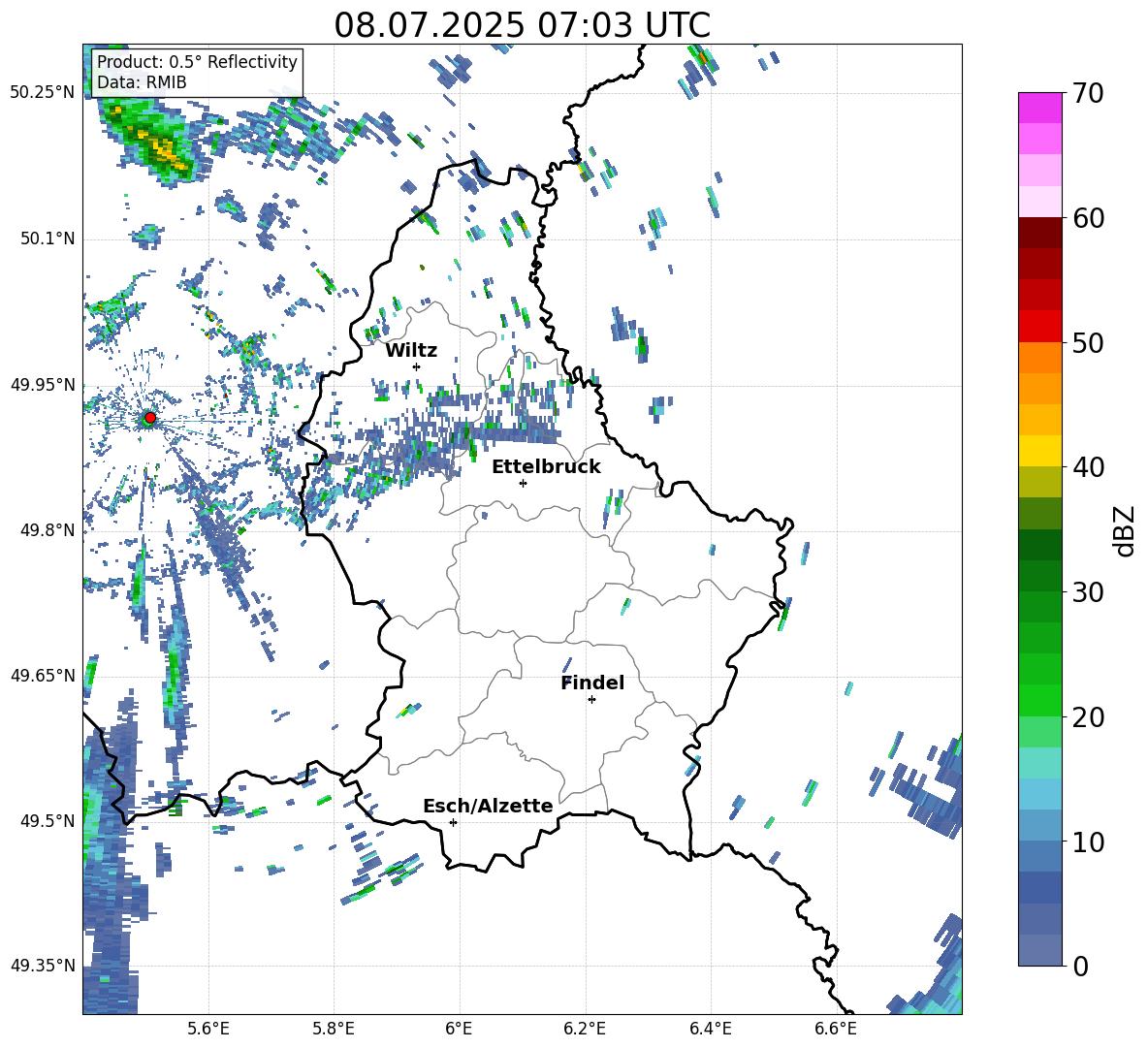Click the yellow colorbar segment at 40
The height and width of the screenshot is (1048, 1148).
1039,451
